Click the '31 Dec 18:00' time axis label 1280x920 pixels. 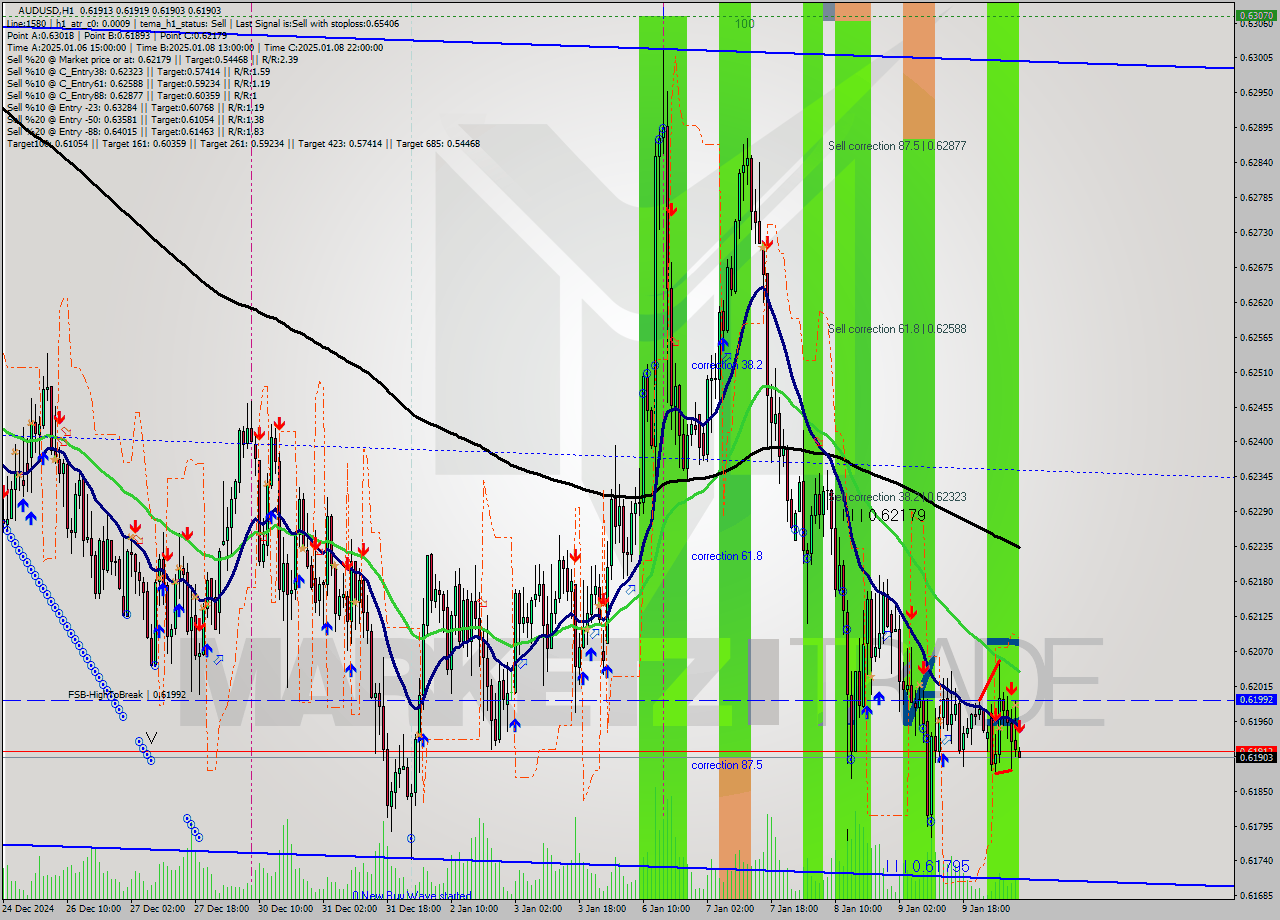[x=414, y=910]
